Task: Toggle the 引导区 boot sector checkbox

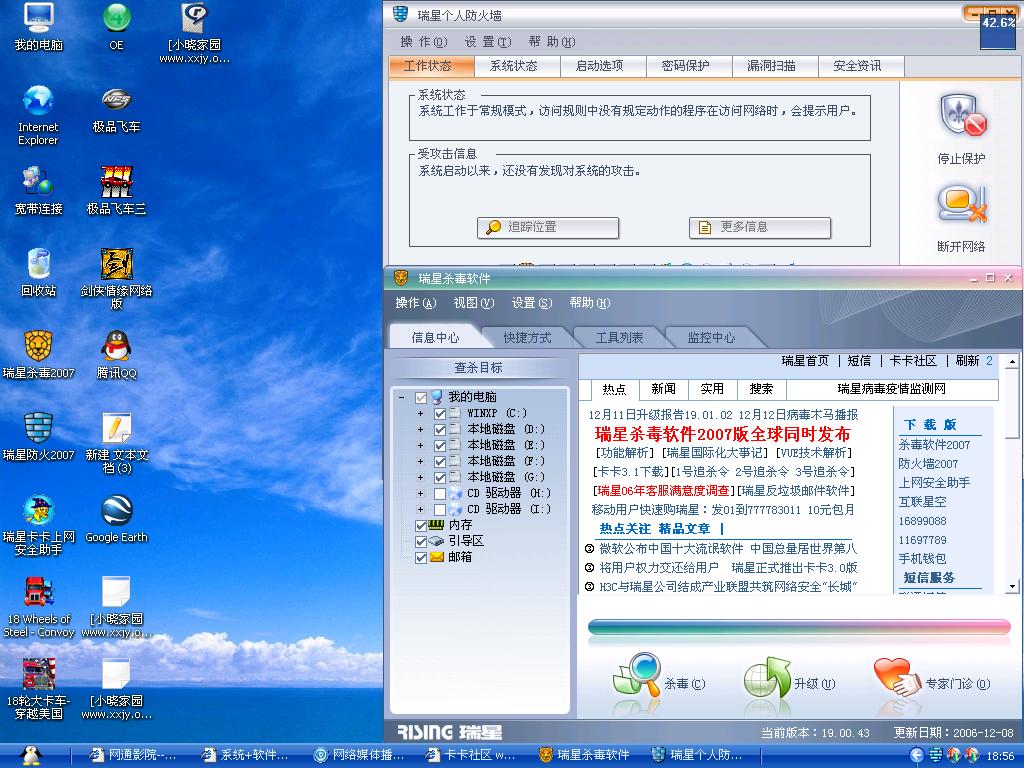Action: point(421,541)
